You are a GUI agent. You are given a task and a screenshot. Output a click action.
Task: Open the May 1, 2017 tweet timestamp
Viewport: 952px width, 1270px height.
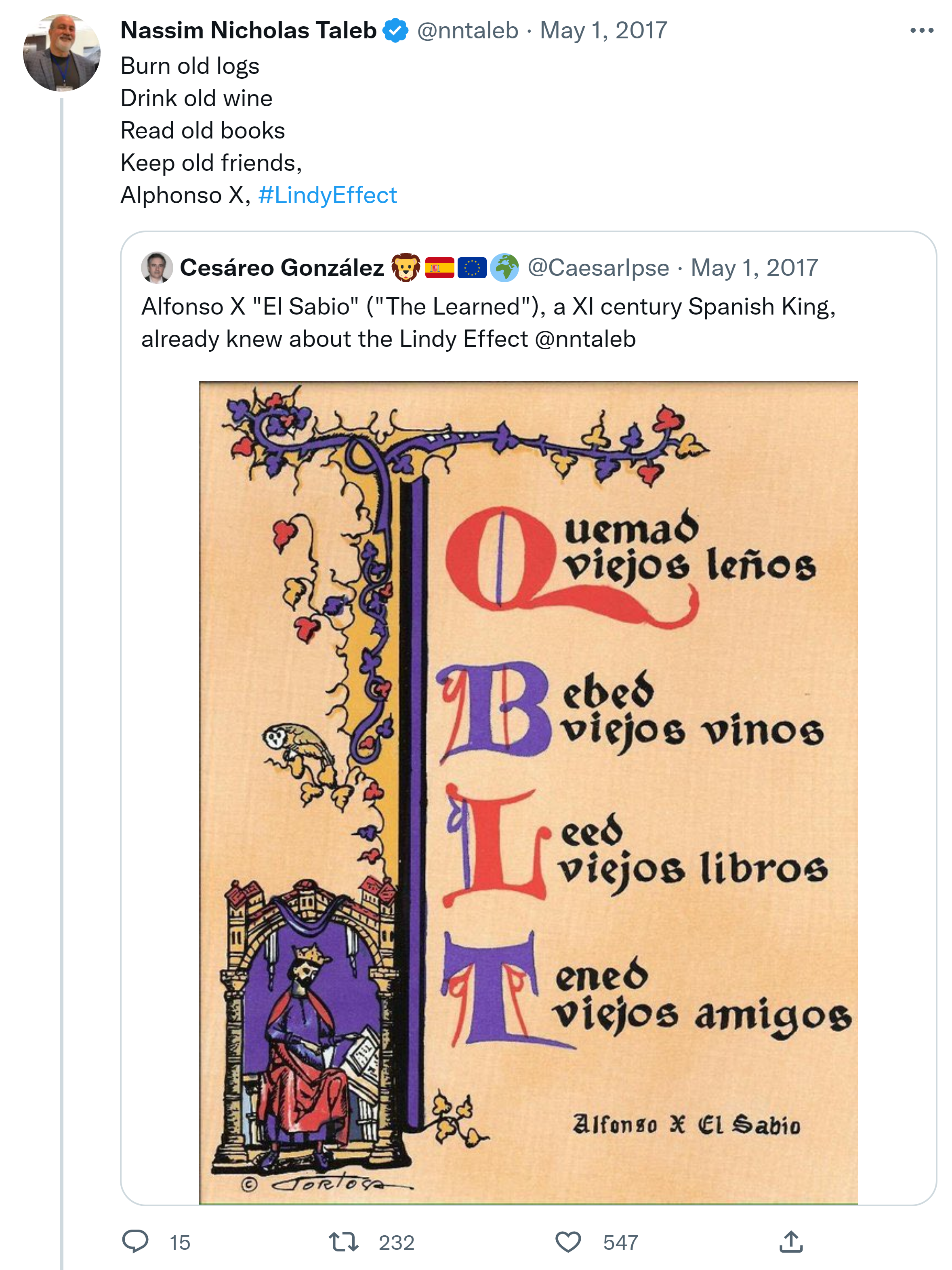point(603,30)
